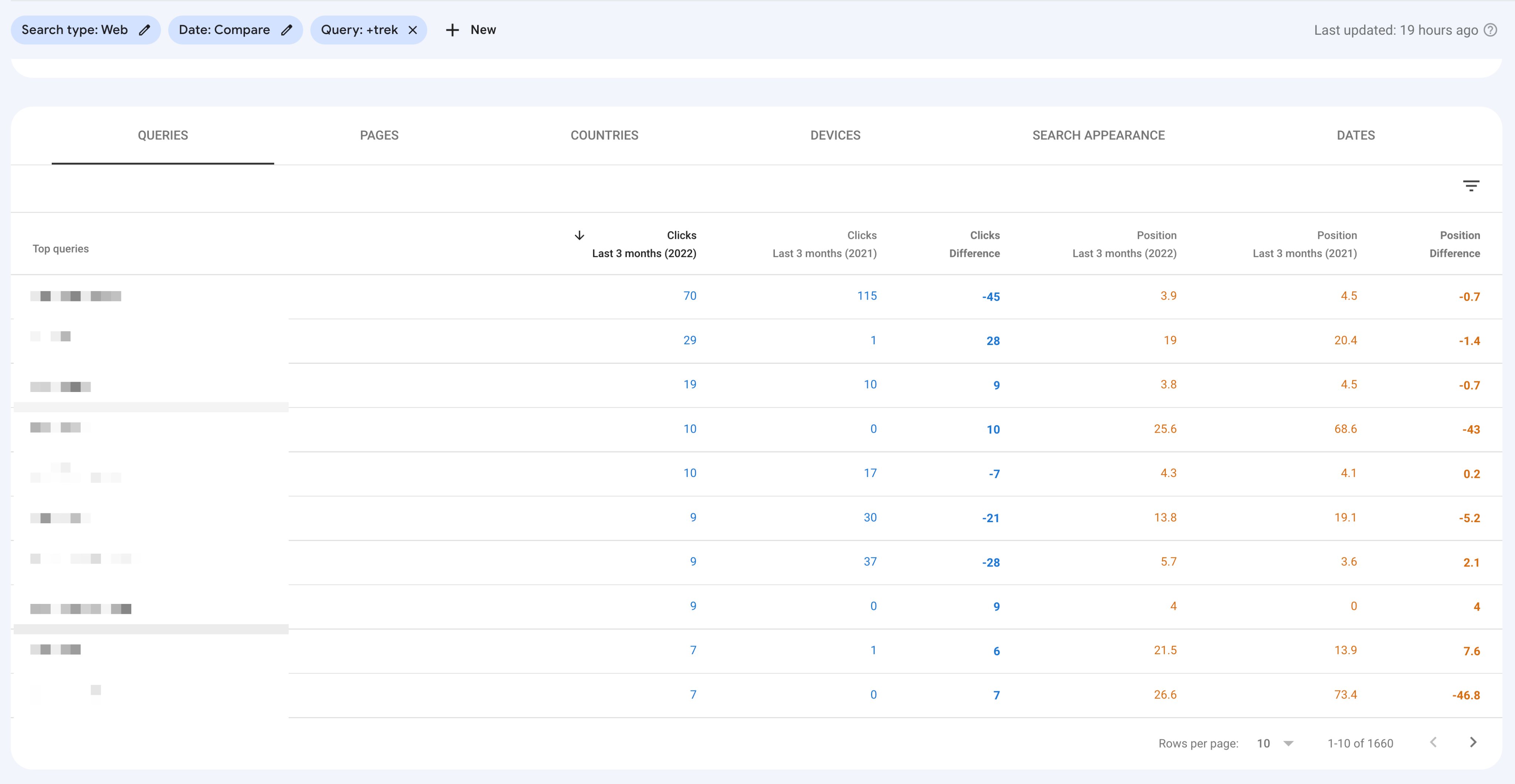
Task: Select the clicks difference -21 cell
Action: [x=991, y=518]
